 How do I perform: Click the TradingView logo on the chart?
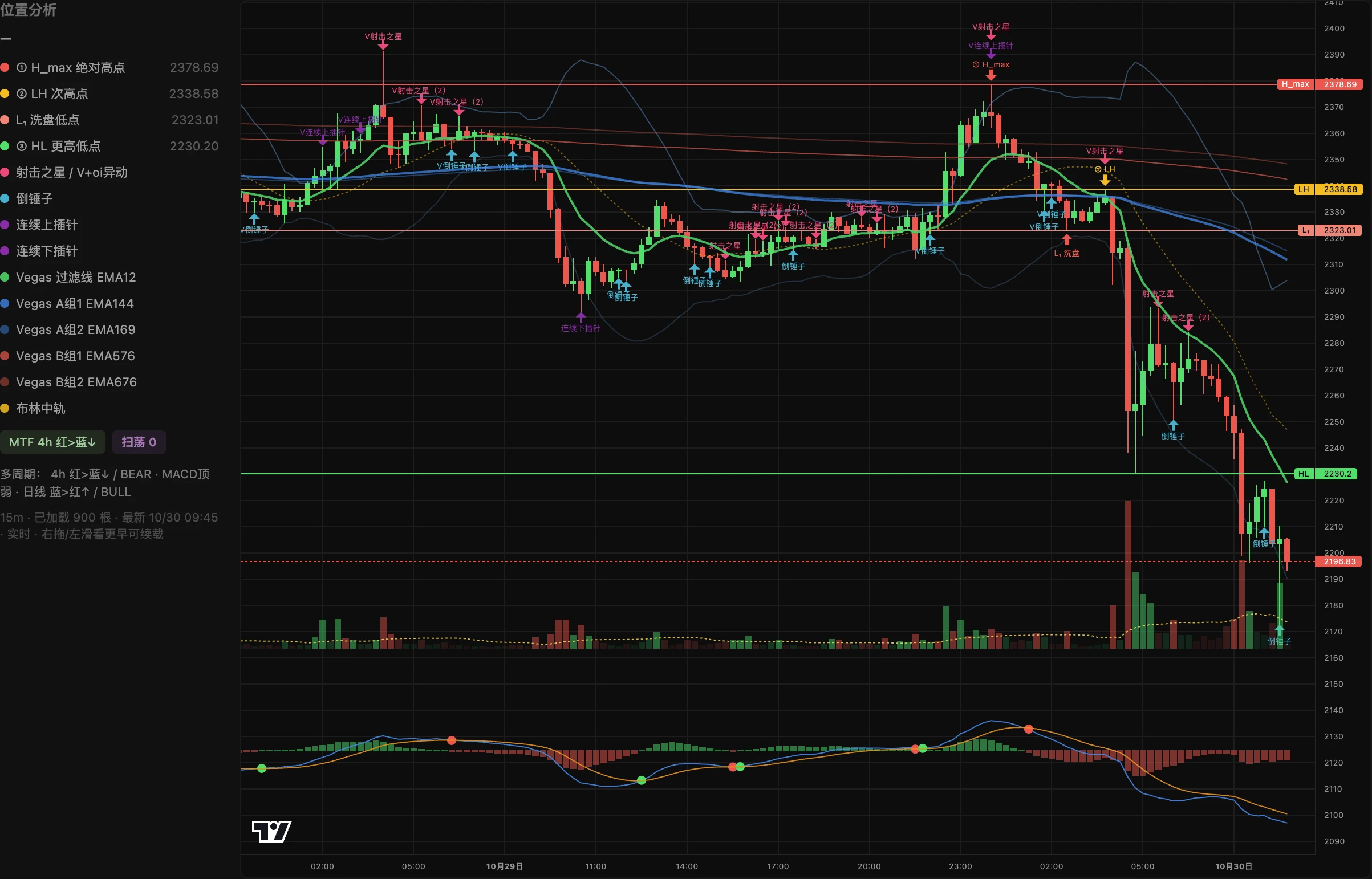pos(271,831)
